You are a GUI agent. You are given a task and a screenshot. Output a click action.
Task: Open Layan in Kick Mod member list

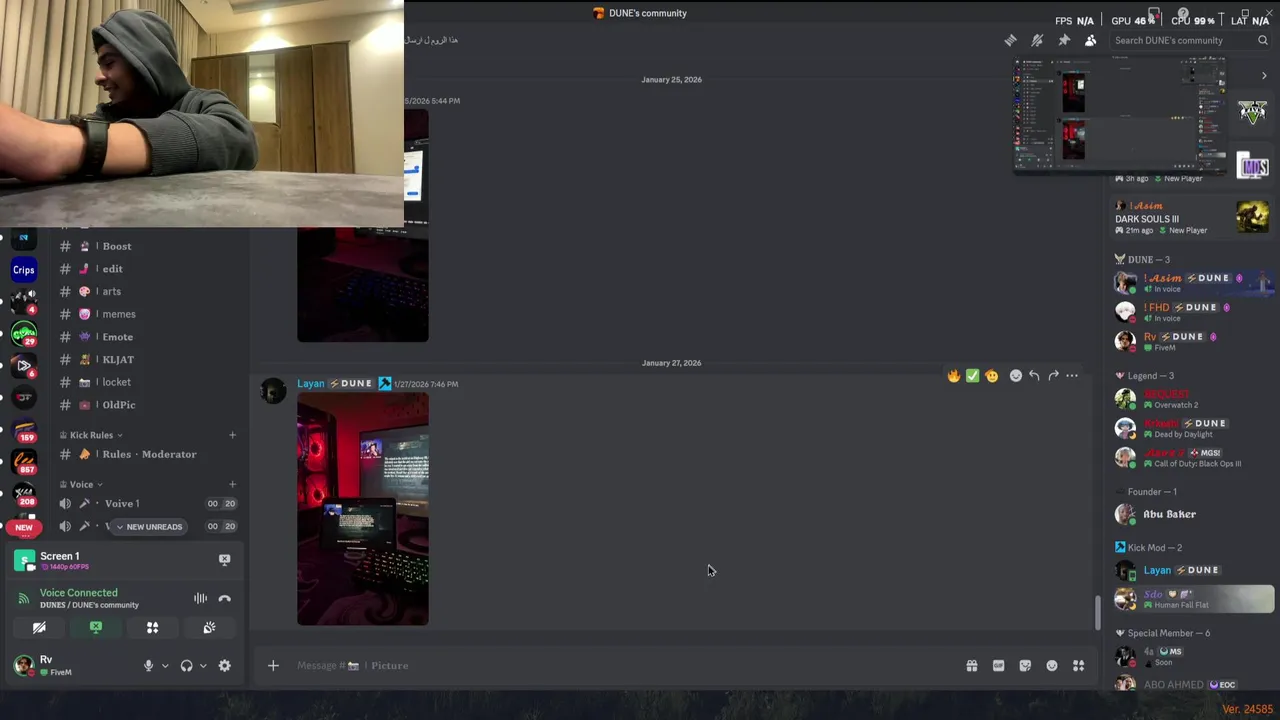click(1194, 570)
